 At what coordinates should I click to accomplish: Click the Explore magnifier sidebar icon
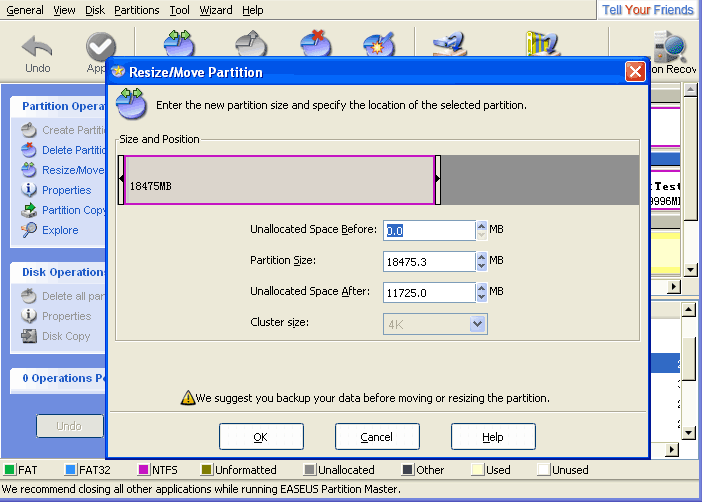(29, 230)
